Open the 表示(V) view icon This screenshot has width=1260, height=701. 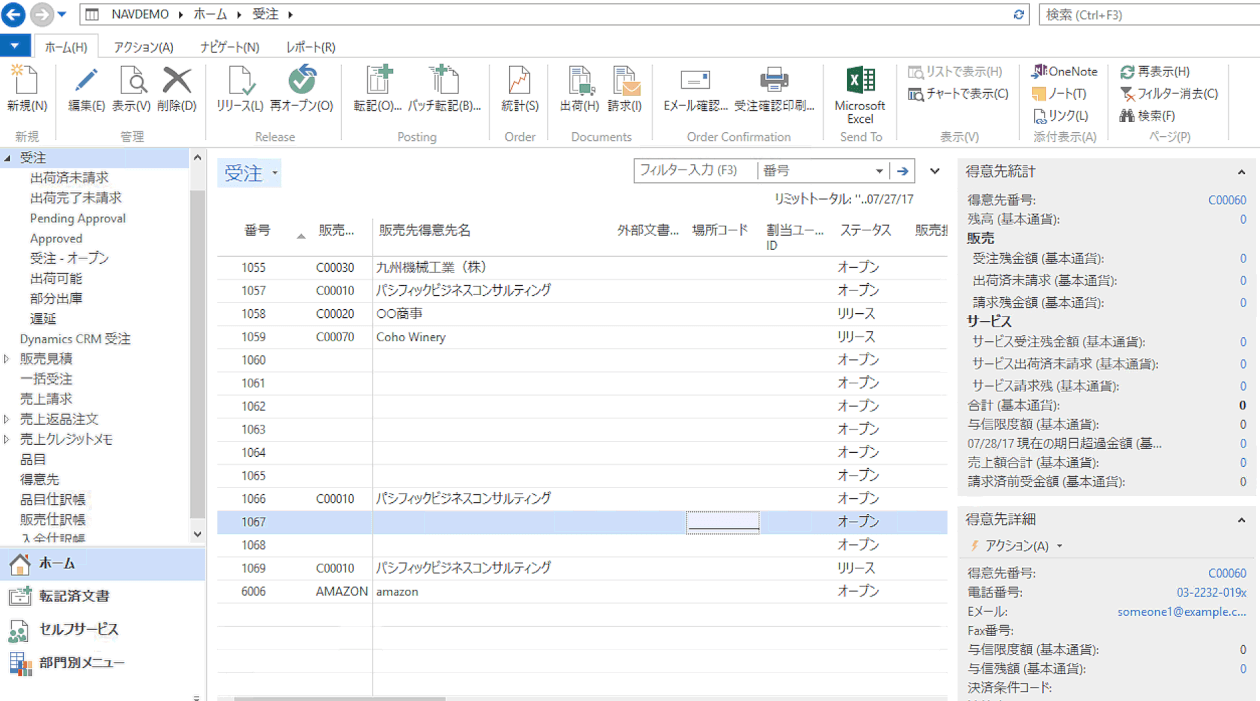pyautogui.click(x=131, y=81)
